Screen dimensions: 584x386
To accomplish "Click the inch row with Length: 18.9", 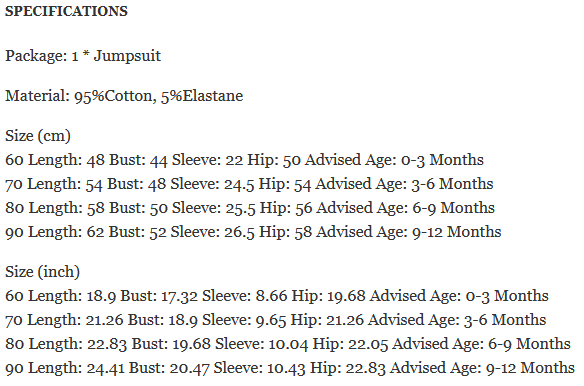I will point(277,296).
